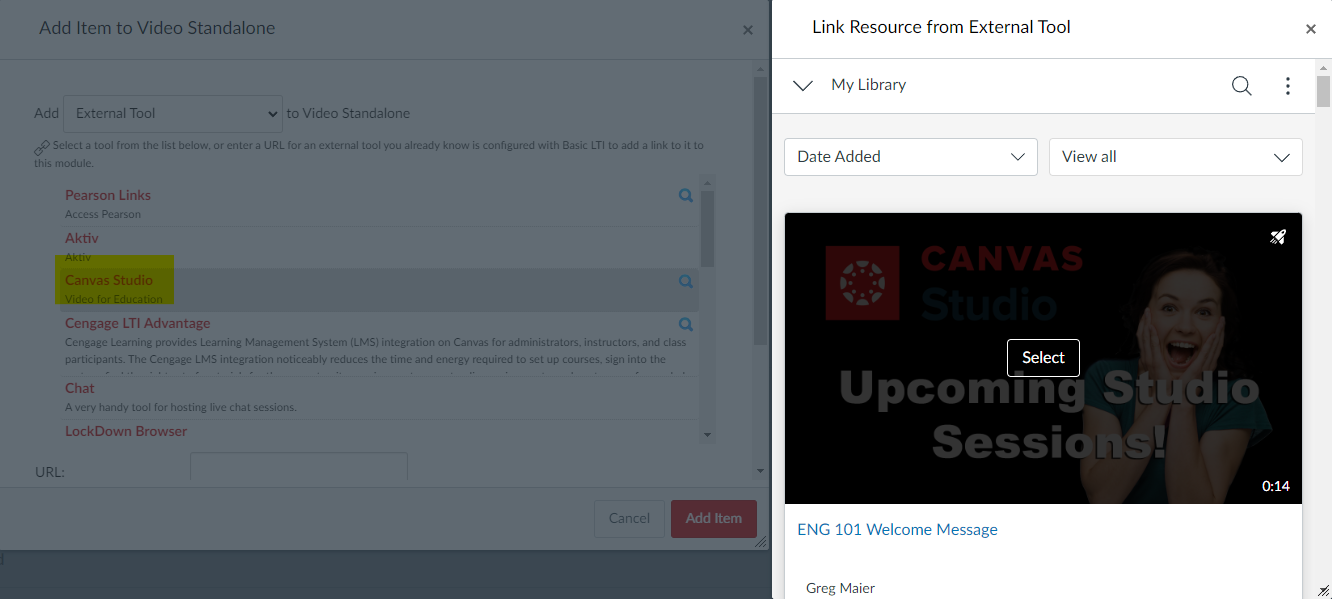Image resolution: width=1332 pixels, height=599 pixels.
Task: Click the tool list scroll-up arrow
Action: pyautogui.click(x=708, y=182)
